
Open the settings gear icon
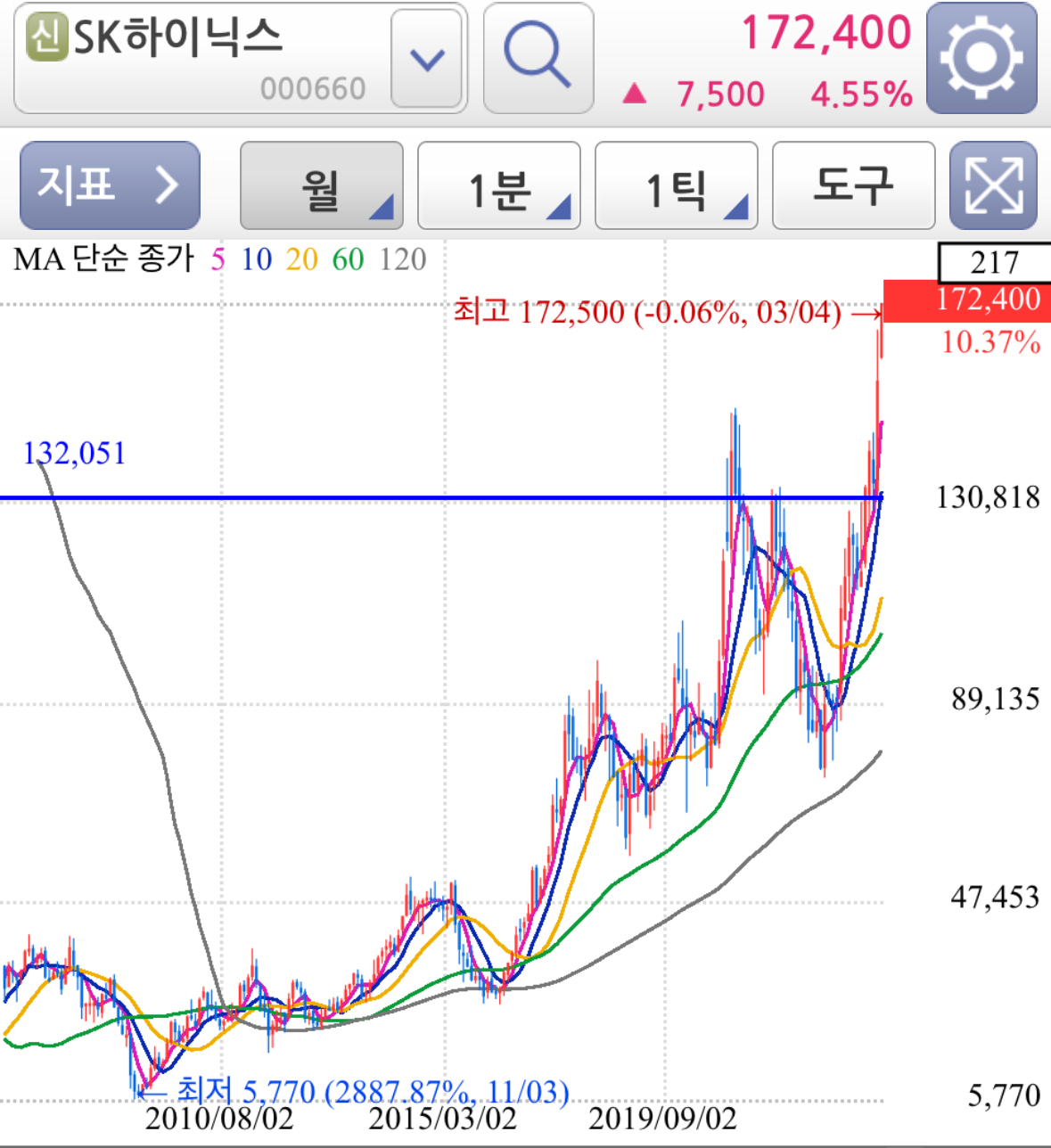coord(981,59)
